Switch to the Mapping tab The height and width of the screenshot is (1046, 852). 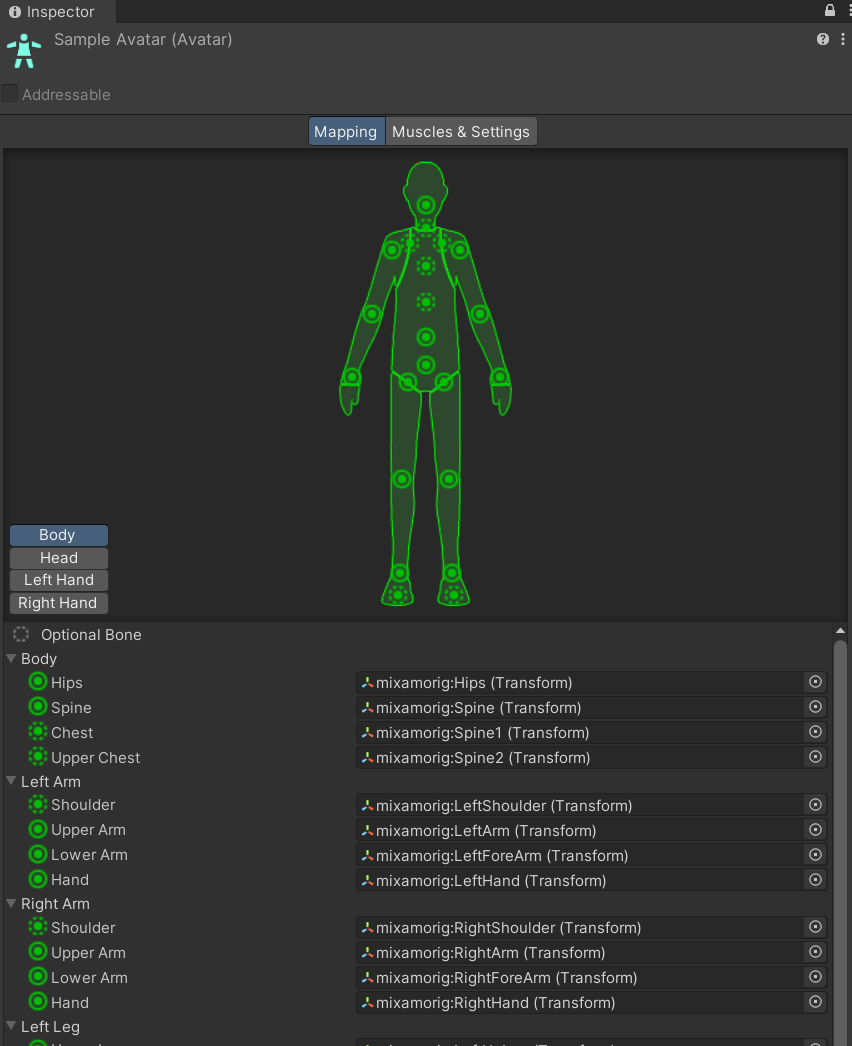click(x=346, y=131)
